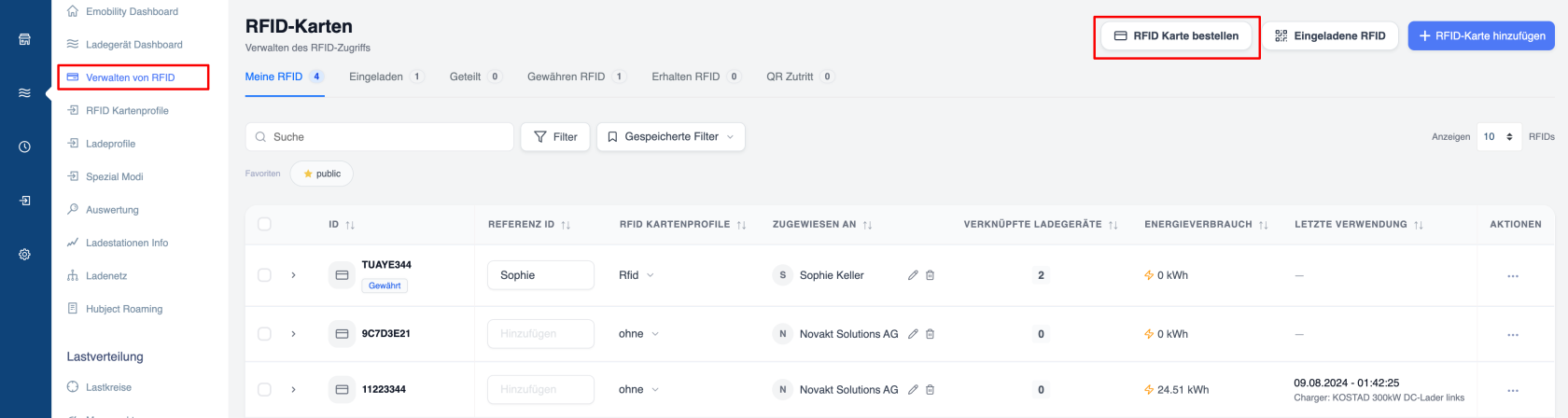Screen dimensions: 1568x418
Task: Open Hubject Roaming sidebar entry
Action: click(114, 309)
